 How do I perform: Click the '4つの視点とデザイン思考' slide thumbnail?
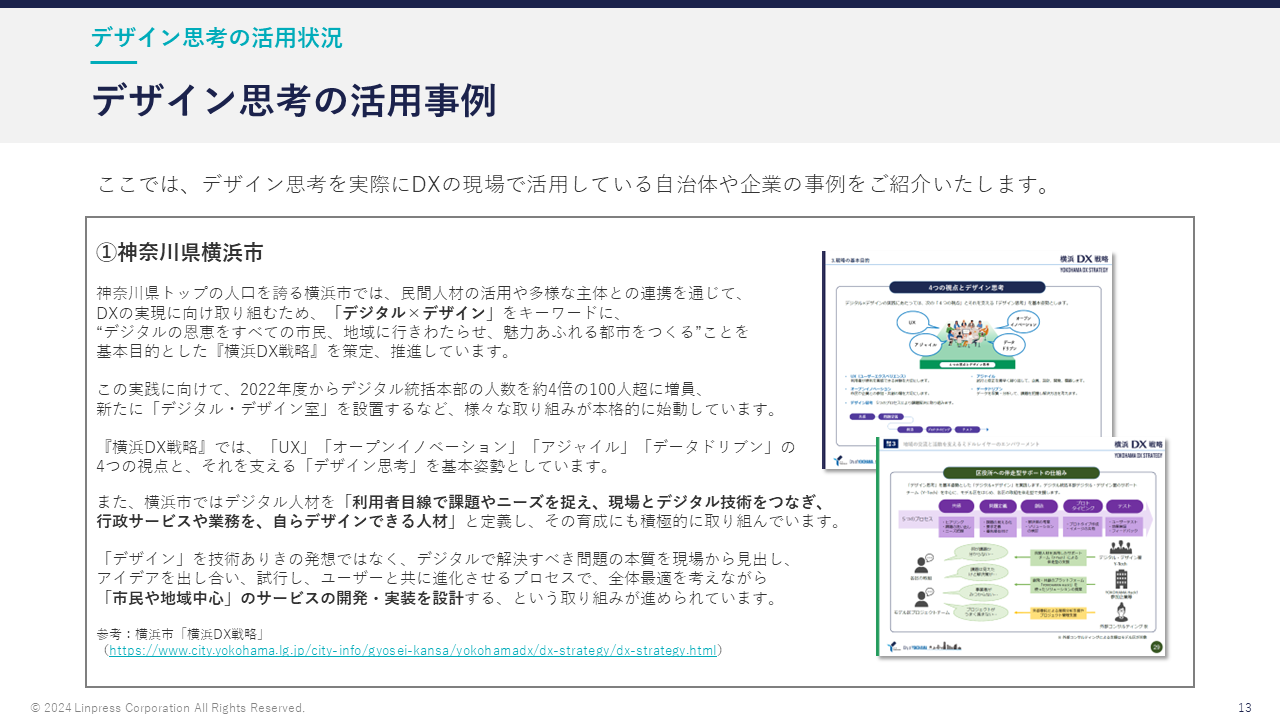point(968,359)
